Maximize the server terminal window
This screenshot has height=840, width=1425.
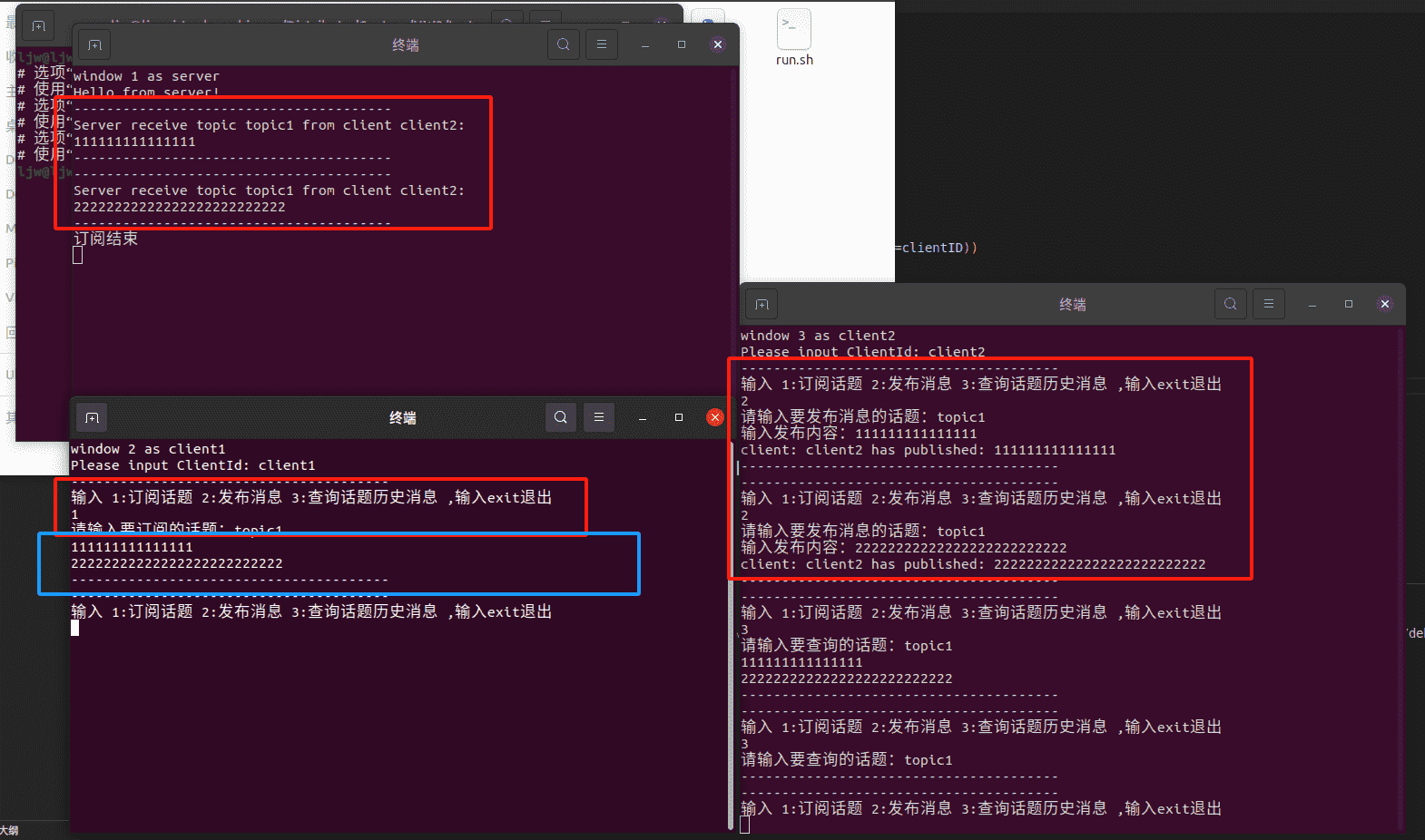(682, 44)
